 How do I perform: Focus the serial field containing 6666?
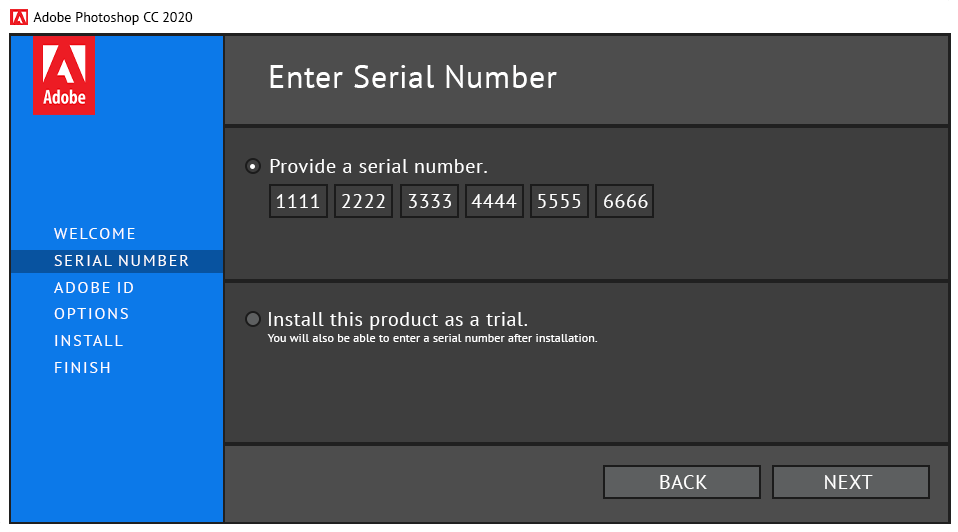pyautogui.click(x=624, y=201)
